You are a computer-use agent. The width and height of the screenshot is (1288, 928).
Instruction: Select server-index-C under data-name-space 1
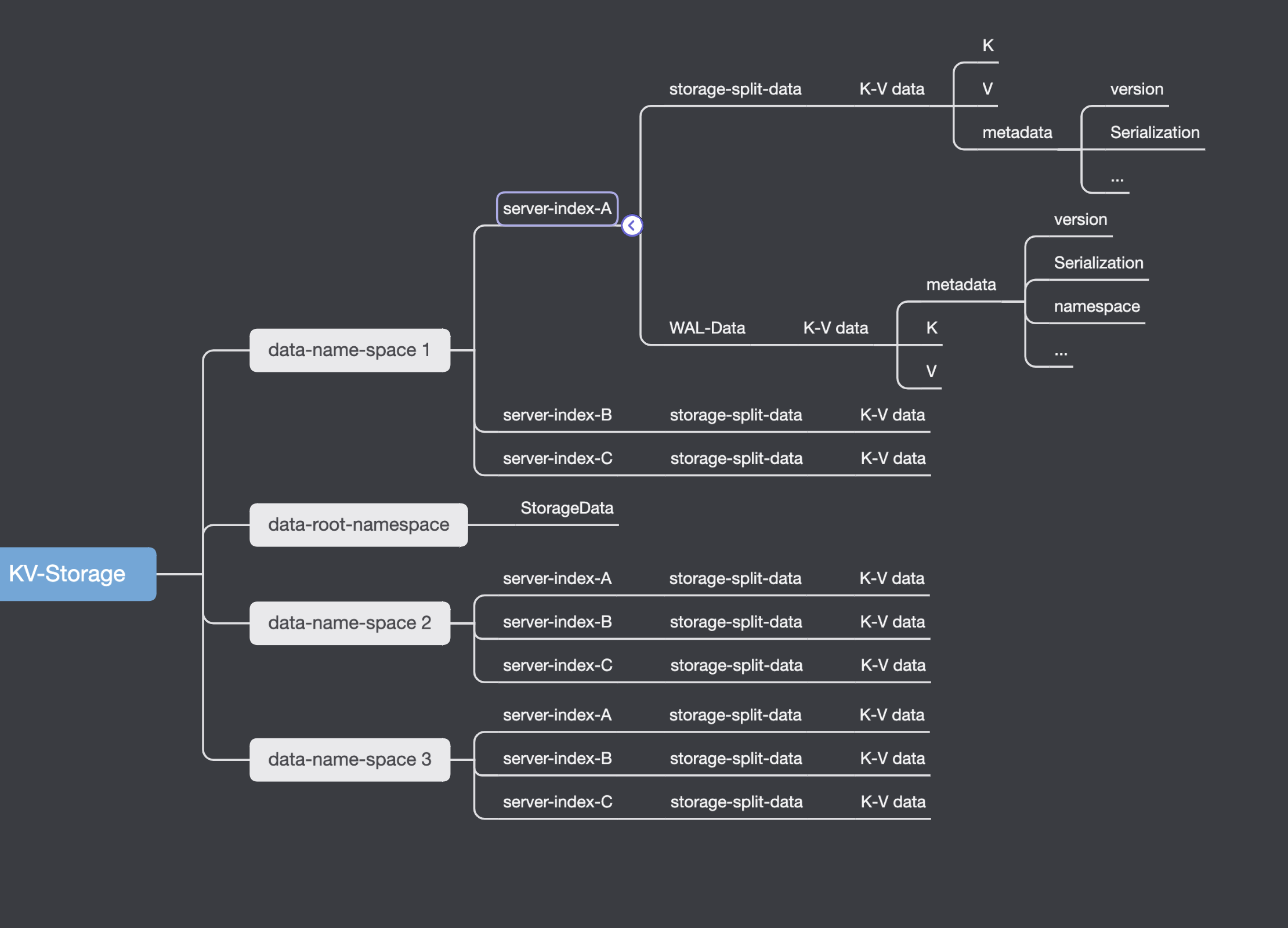tap(556, 458)
